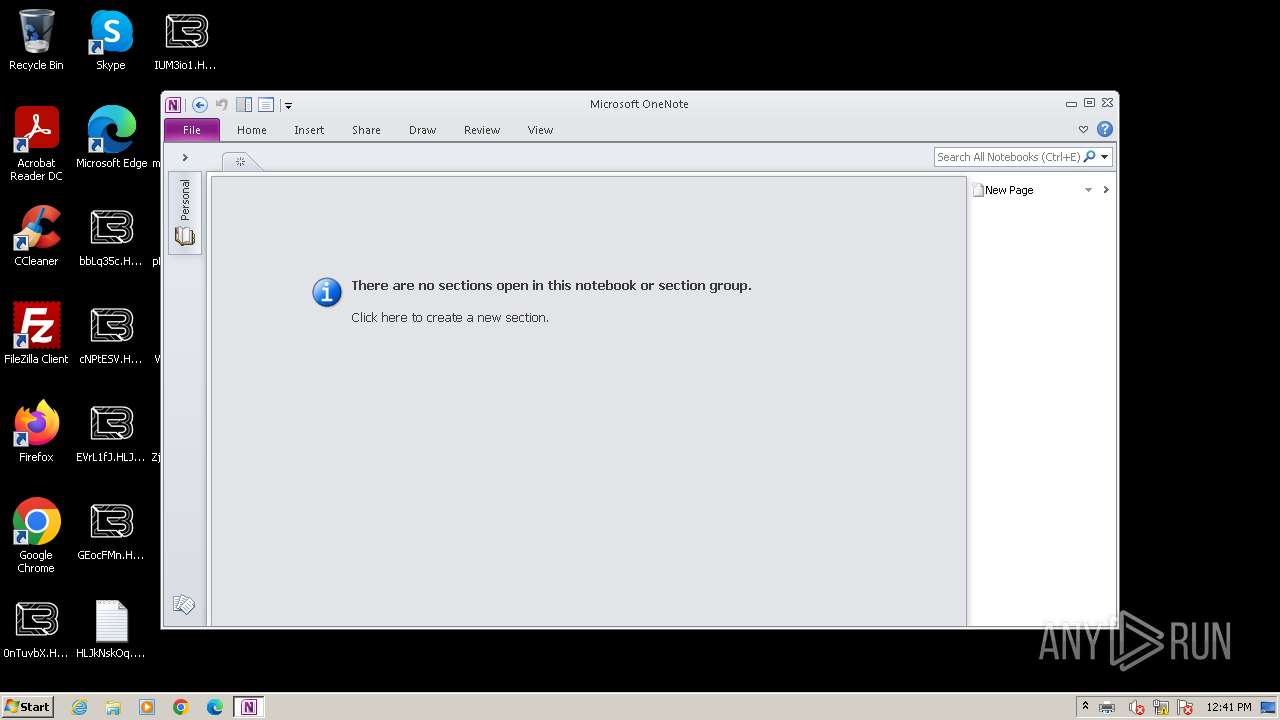Open the Google Chrome desktop shortcut
Viewport: 1280px width, 720px height.
(x=36, y=537)
